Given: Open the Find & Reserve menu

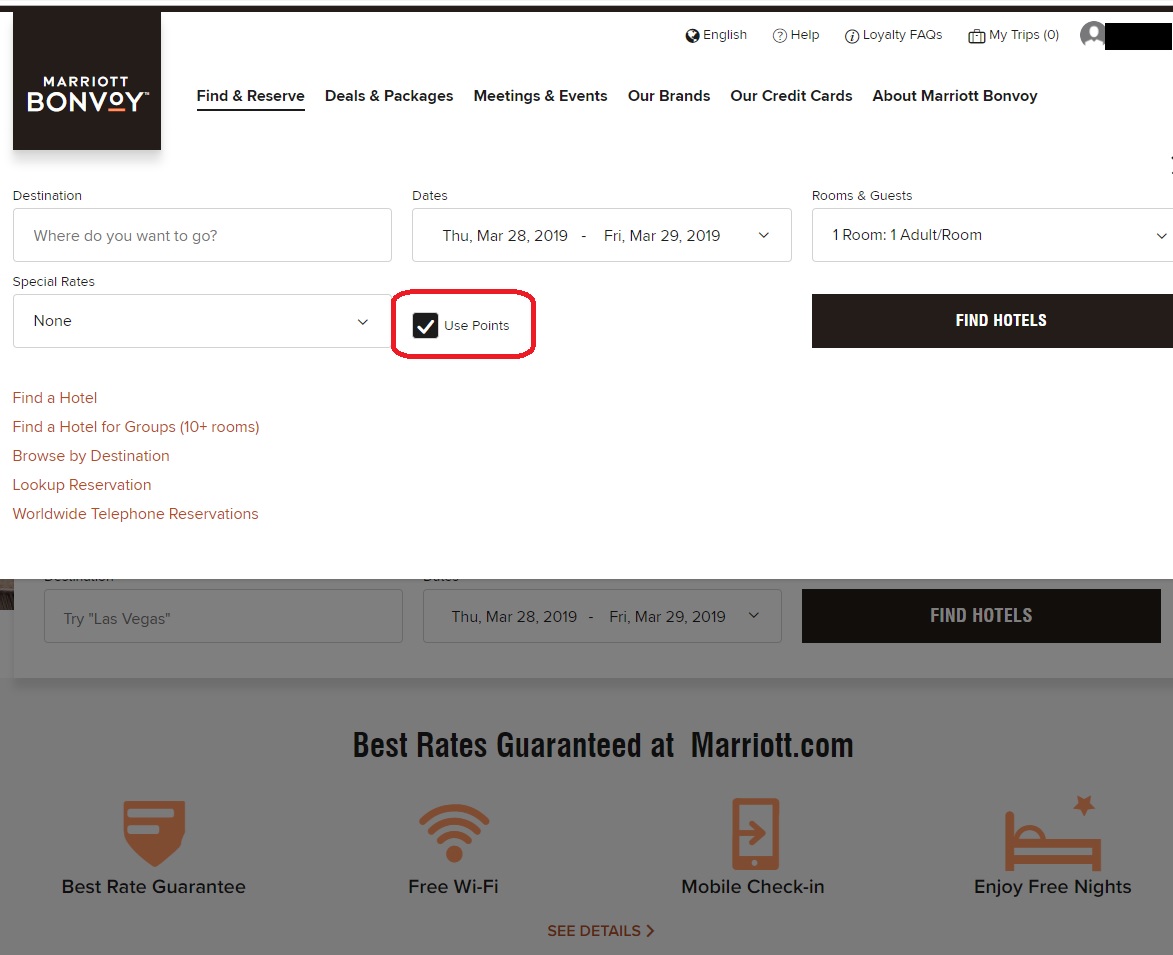Looking at the screenshot, I should [x=251, y=96].
